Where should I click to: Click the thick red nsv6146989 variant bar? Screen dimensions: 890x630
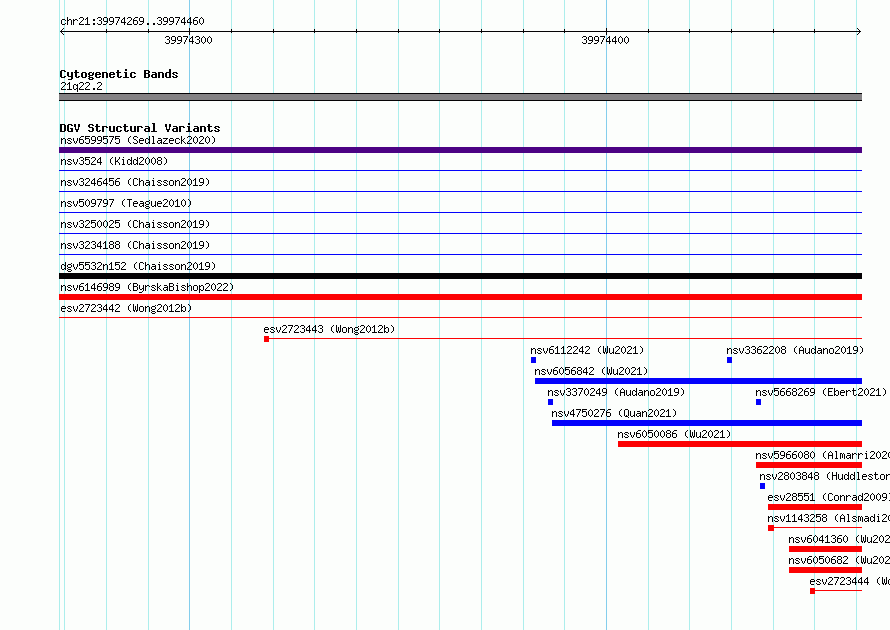[460, 297]
